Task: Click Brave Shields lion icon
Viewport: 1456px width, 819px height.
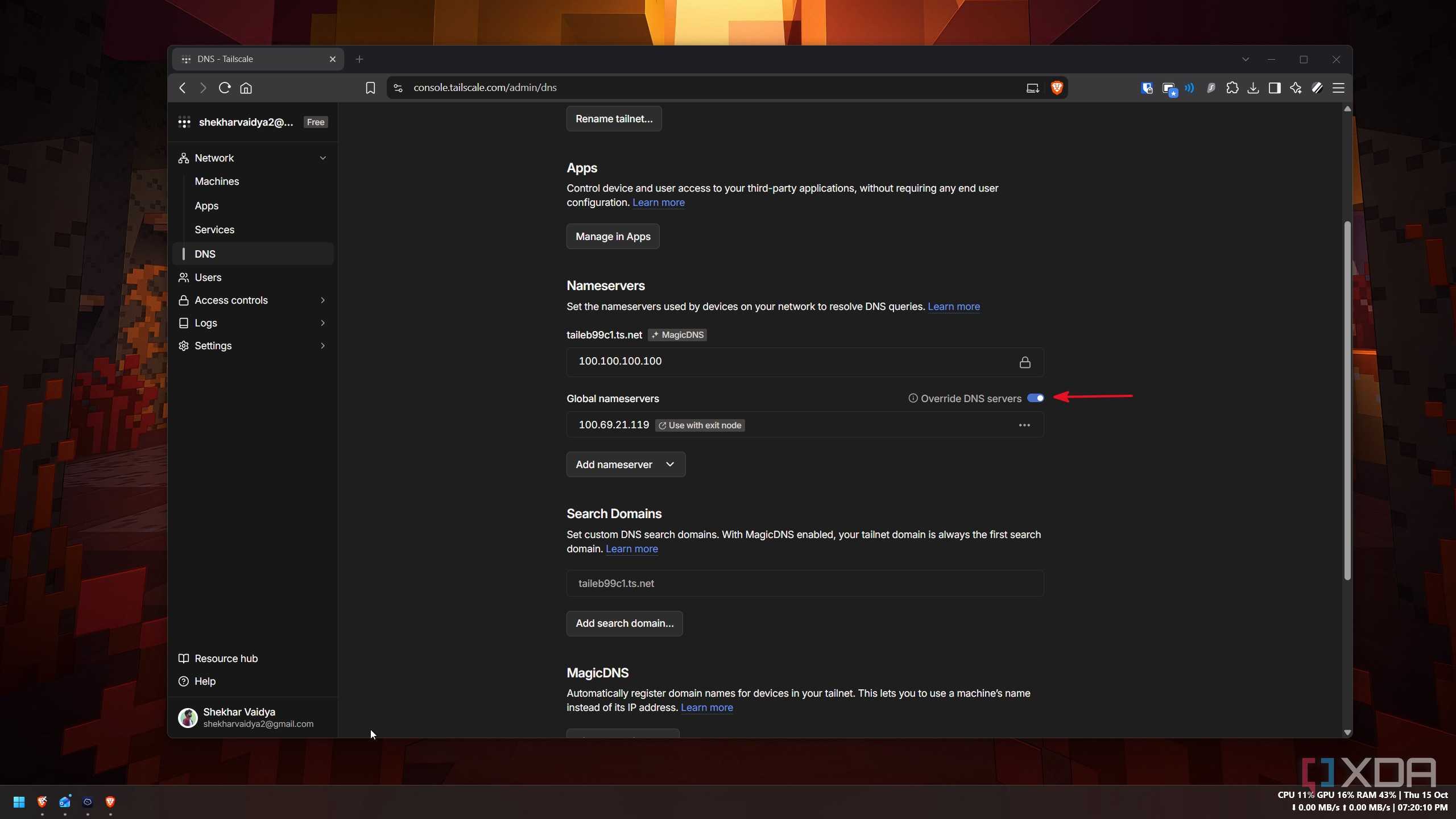Action: 1057,88
